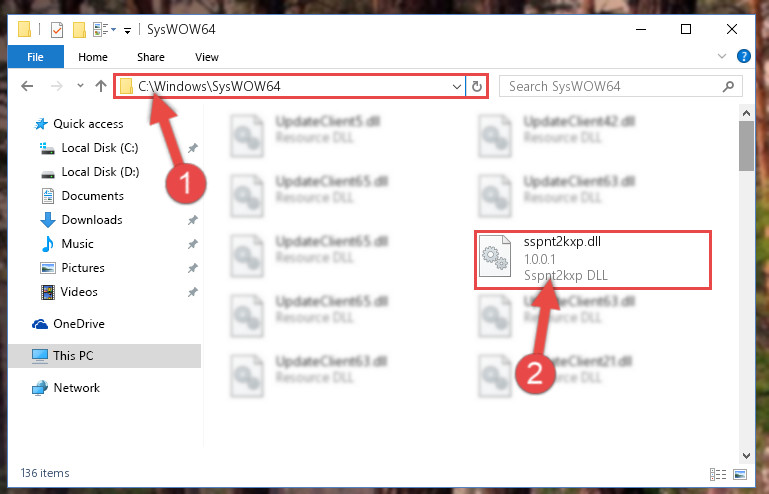Open the recent locations dropdown arrow
The image size is (769, 494).
80,86
